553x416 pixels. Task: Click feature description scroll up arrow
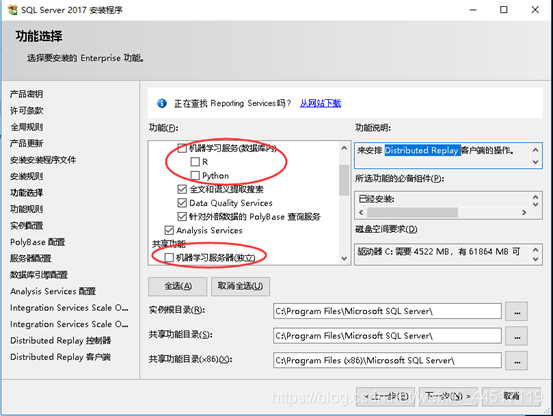[x=535, y=150]
